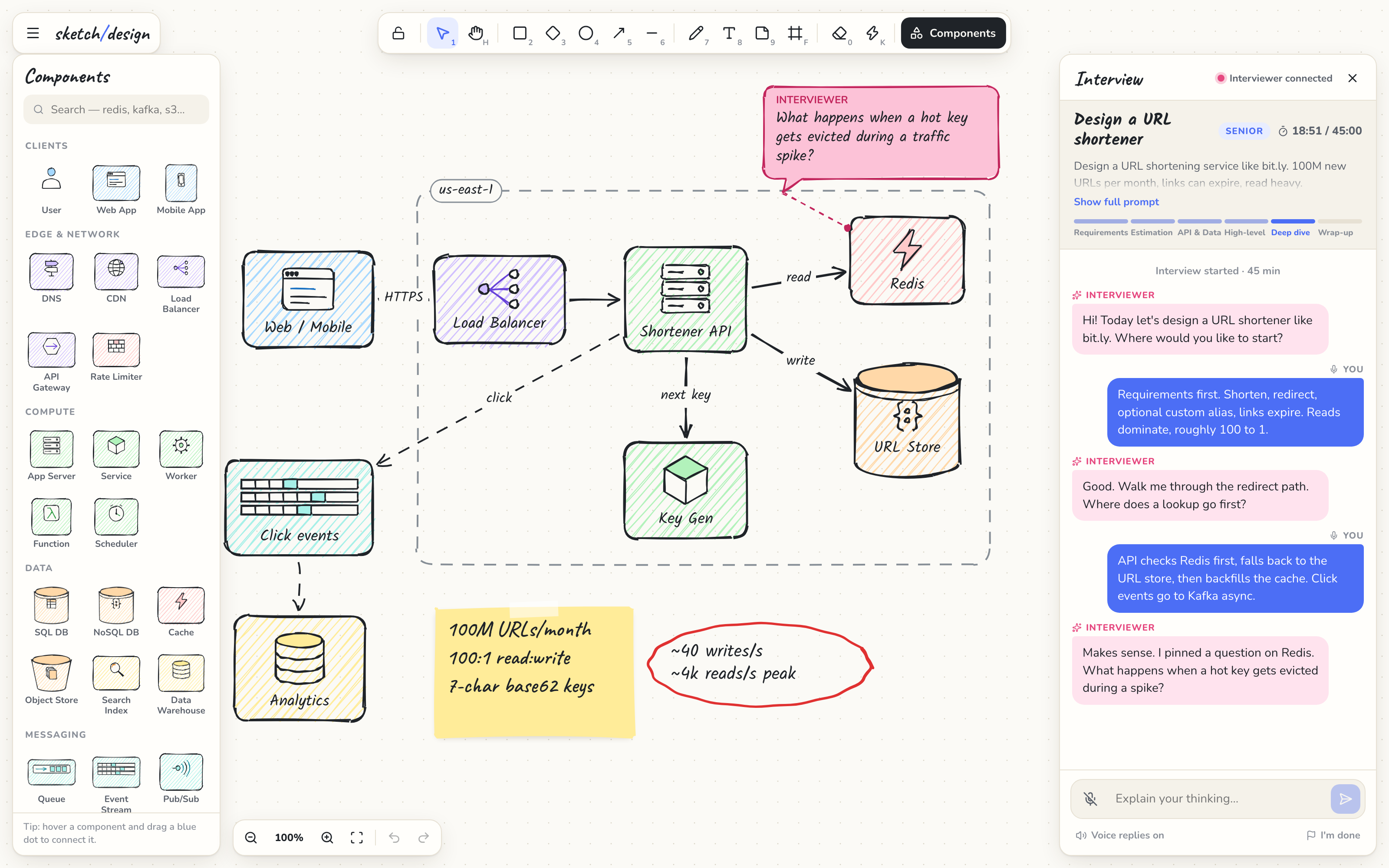Pick the Cache component
The width and height of the screenshot is (1389, 868).
click(x=181, y=612)
